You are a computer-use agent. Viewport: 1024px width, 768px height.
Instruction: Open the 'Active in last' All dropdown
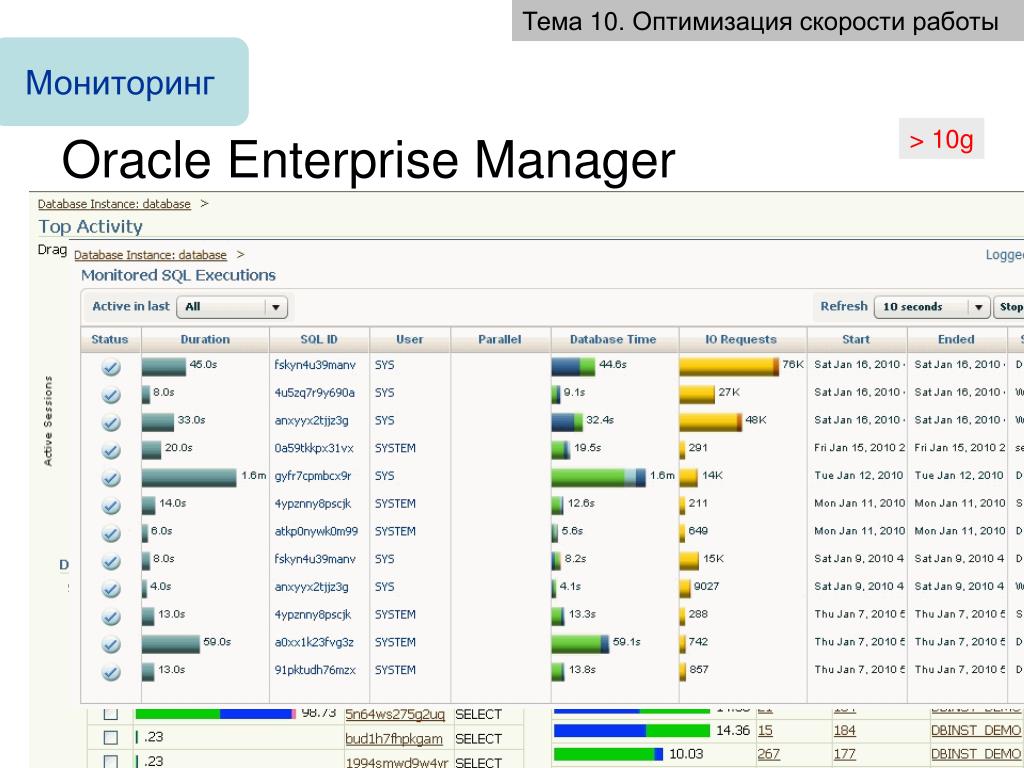pos(232,307)
